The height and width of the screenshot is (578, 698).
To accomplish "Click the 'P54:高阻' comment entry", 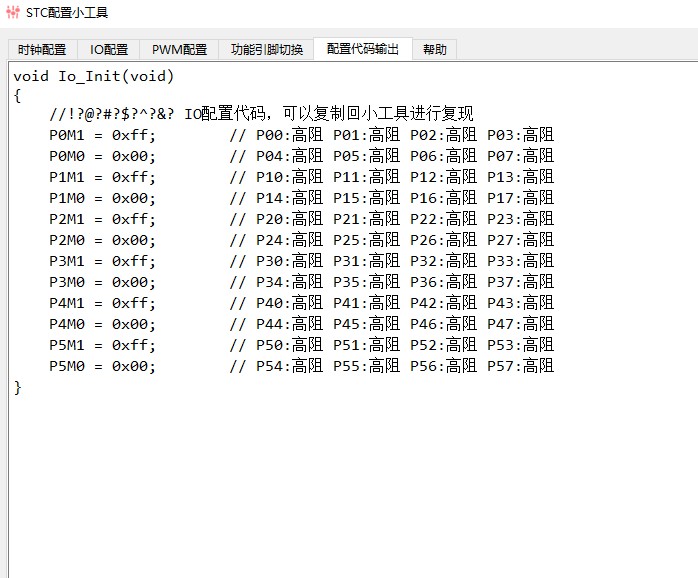I will pyautogui.click(x=289, y=366).
